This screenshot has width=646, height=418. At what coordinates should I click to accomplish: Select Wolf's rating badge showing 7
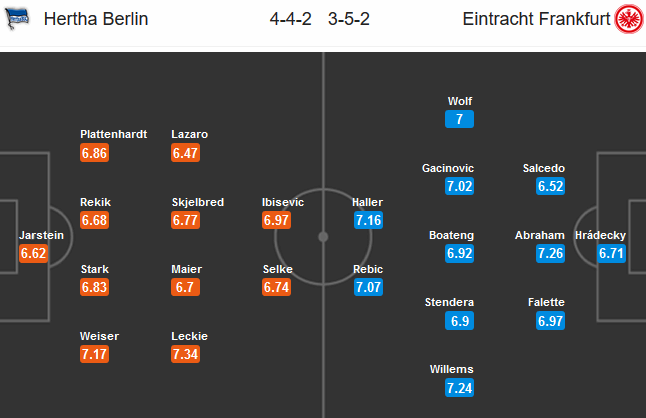(x=460, y=120)
